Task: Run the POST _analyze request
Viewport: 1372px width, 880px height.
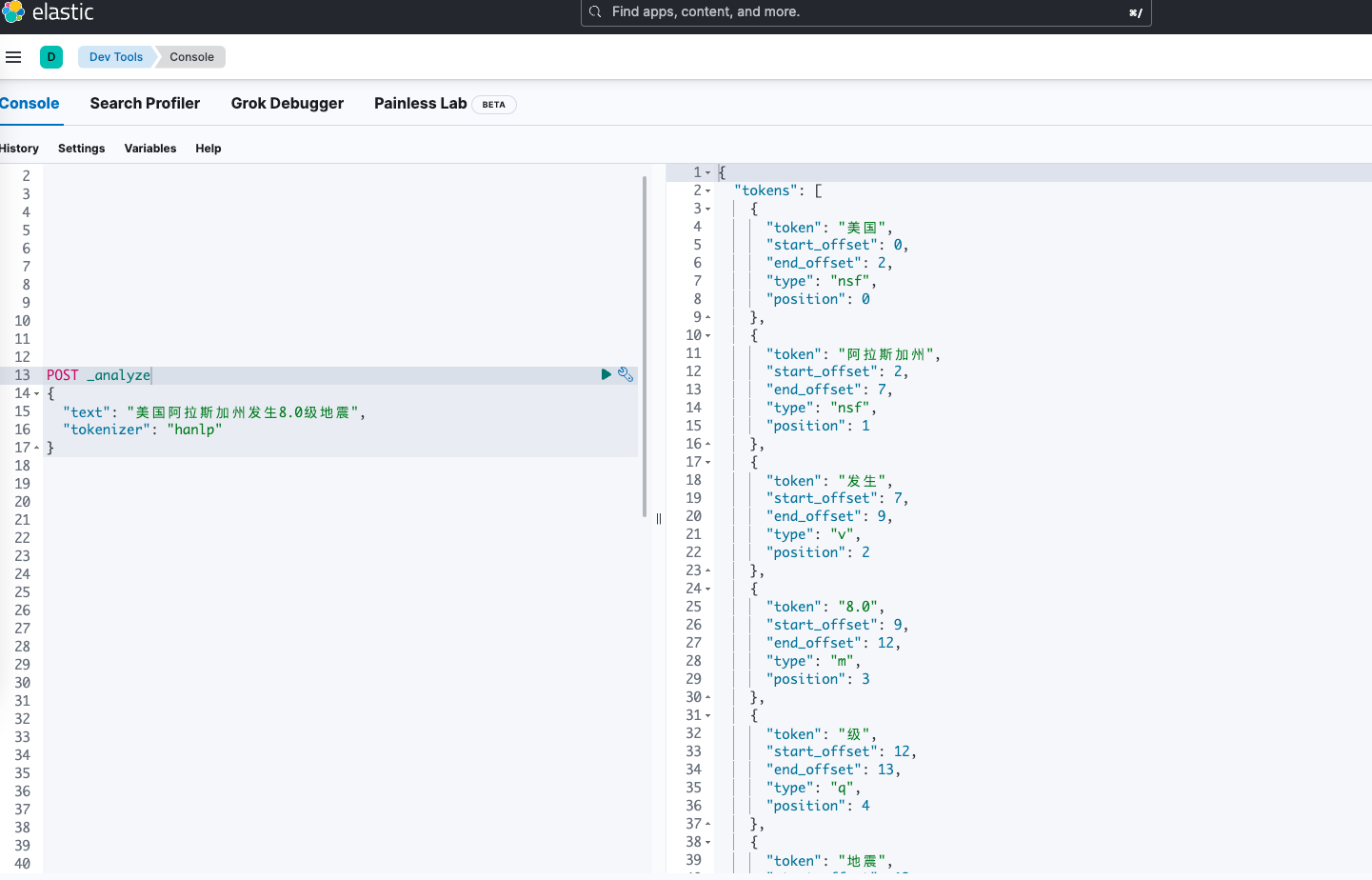Action: point(606,375)
